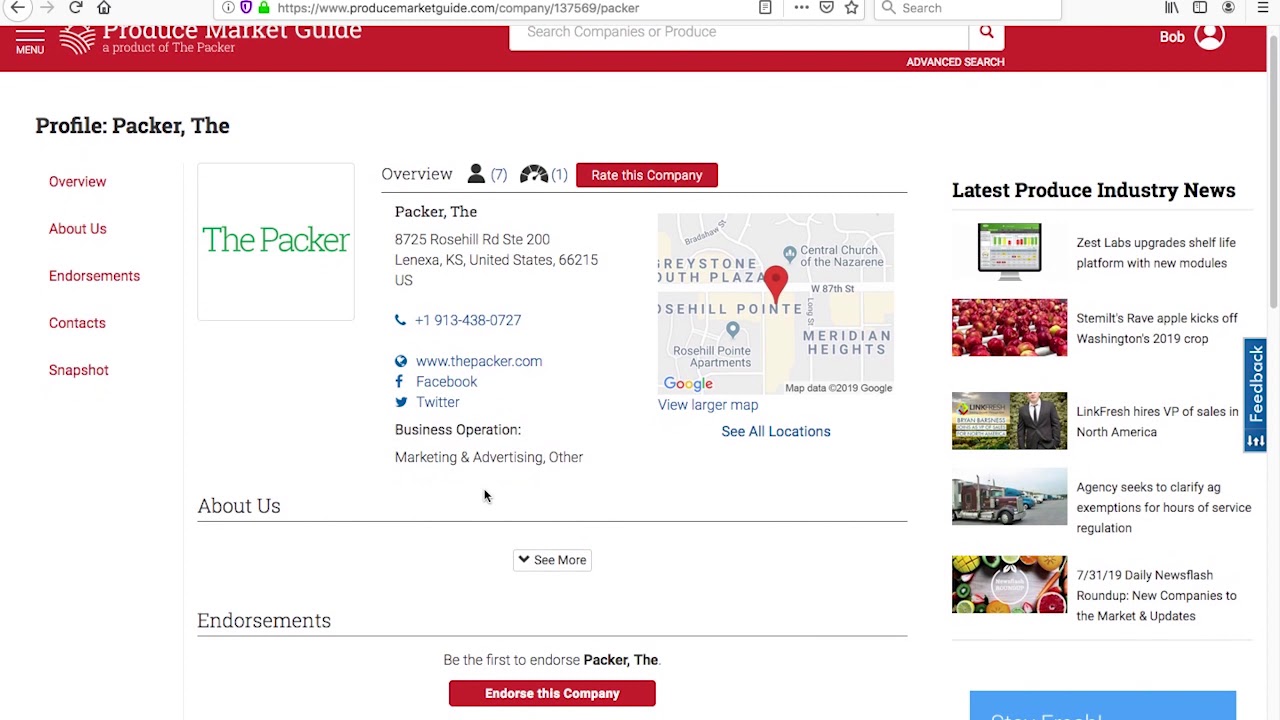Open the Feedback side tab
Screen dimensions: 1280x720
click(1256, 396)
